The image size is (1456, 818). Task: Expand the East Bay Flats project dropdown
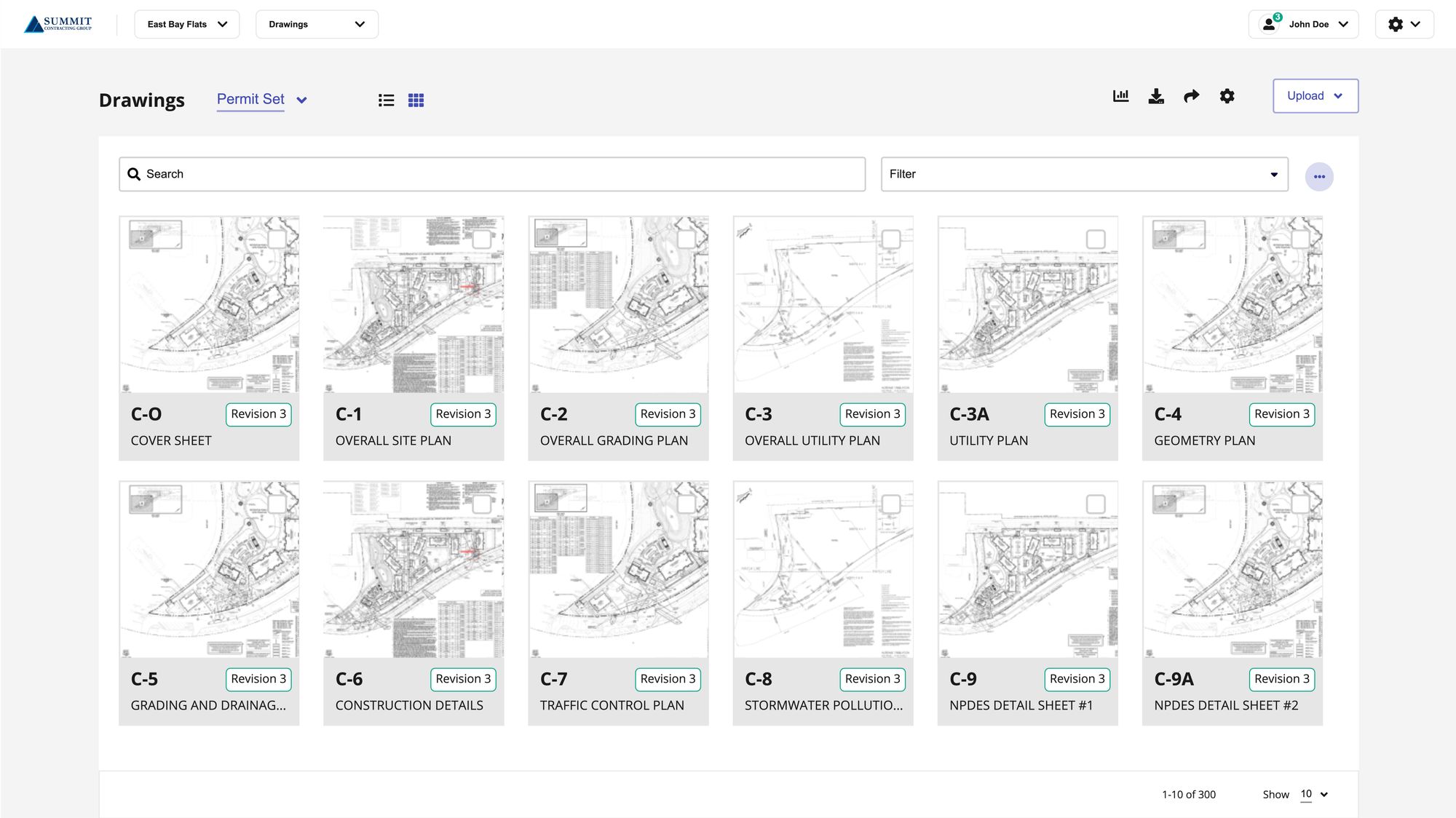click(x=187, y=24)
